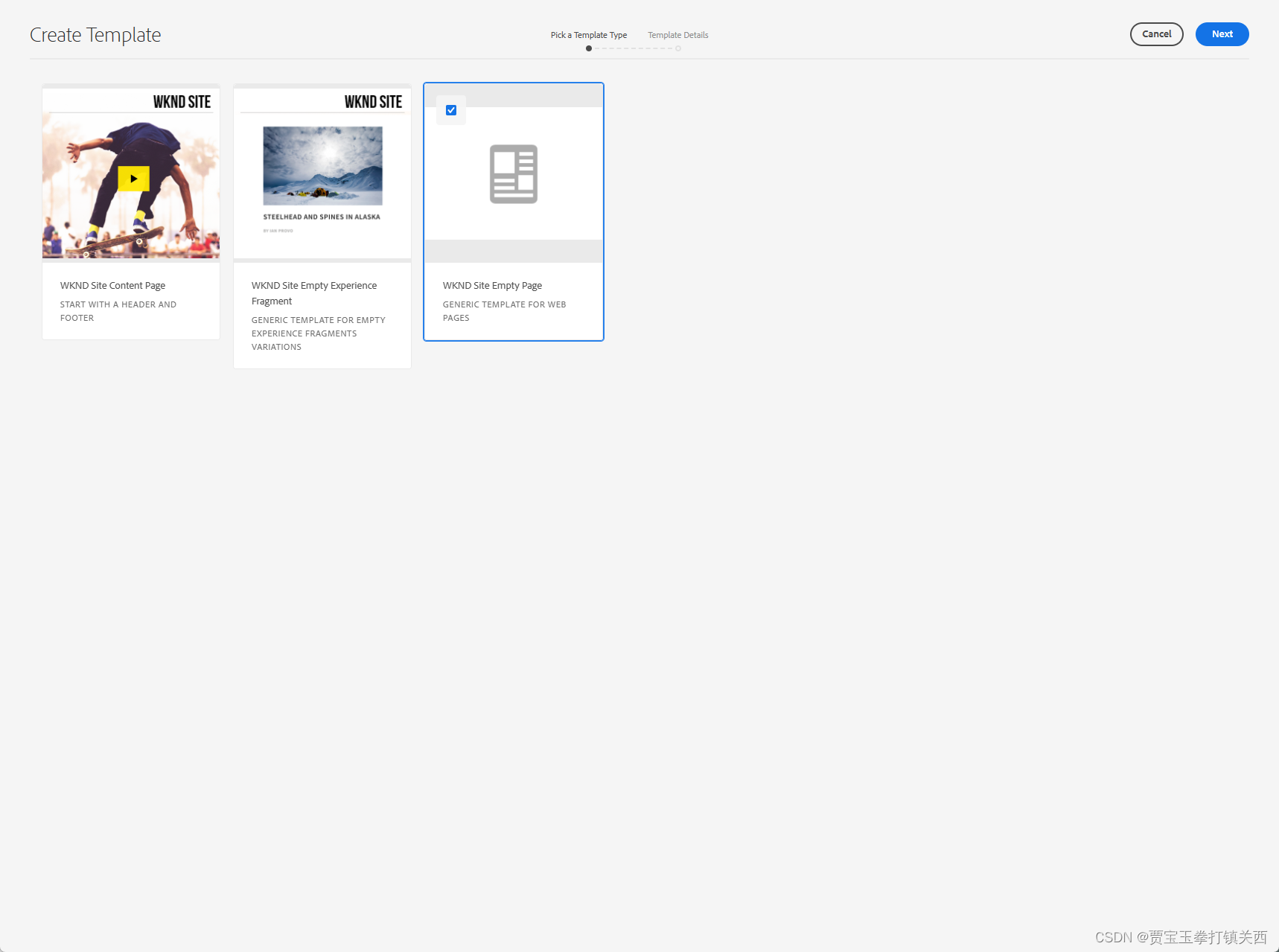
Task: Go to the 'Template Details' wizard step
Action: click(x=678, y=35)
